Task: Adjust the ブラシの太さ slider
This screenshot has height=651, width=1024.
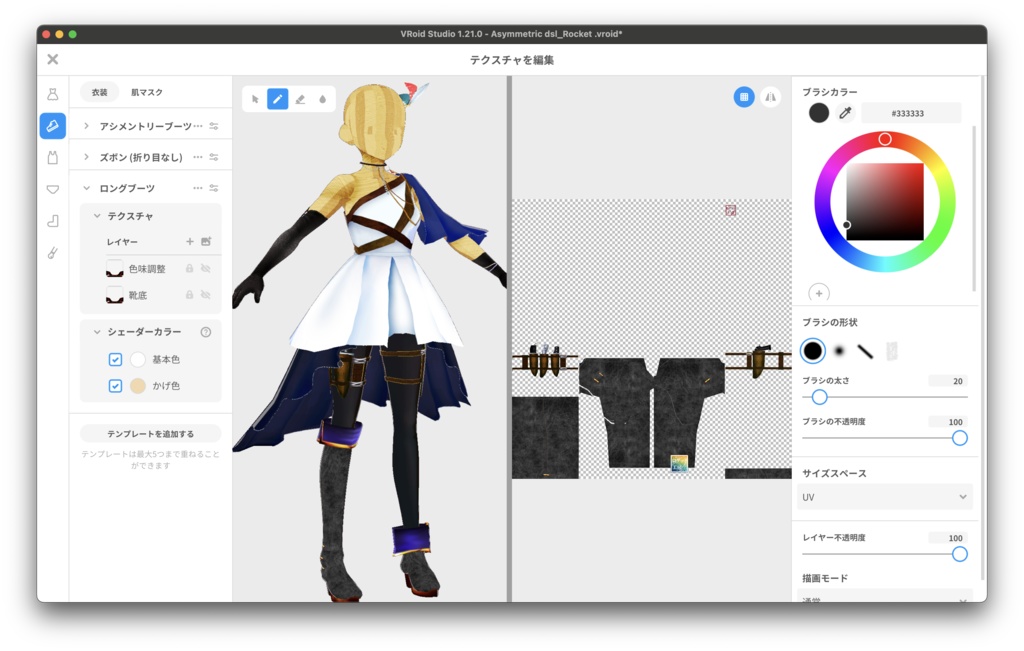Action: coord(819,397)
